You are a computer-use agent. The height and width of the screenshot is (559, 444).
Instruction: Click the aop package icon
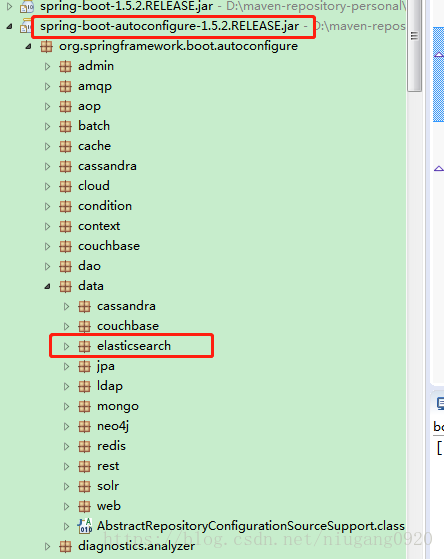pos(65,106)
